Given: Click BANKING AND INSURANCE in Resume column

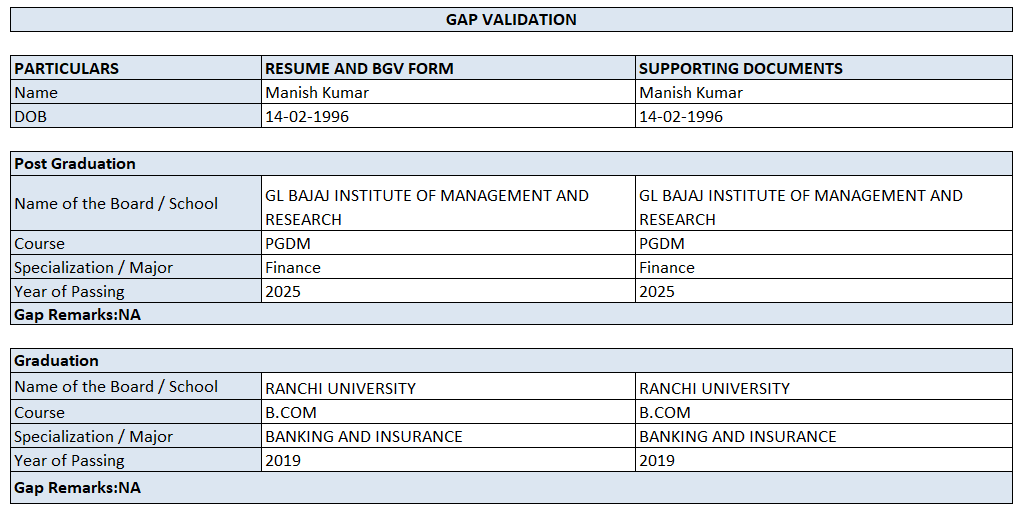Looking at the screenshot, I should [364, 437].
